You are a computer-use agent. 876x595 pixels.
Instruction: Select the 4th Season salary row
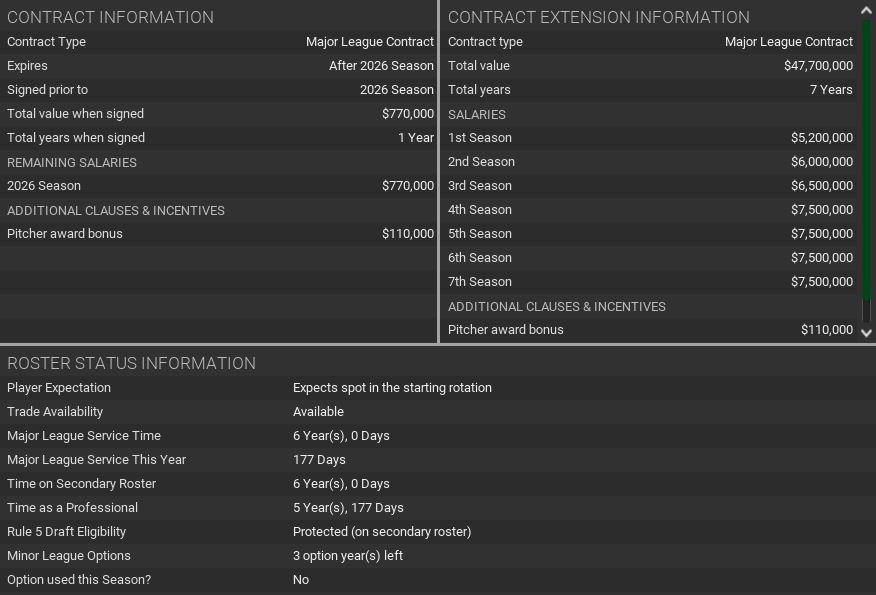click(650, 210)
